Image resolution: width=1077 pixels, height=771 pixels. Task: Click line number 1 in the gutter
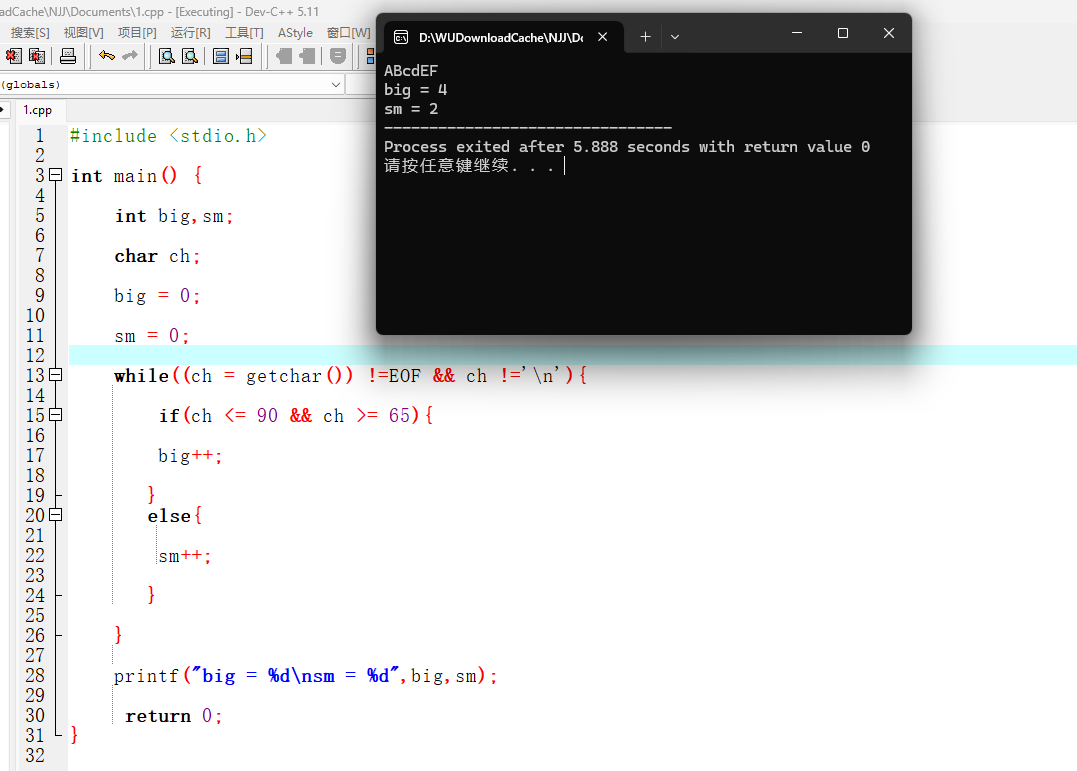tap(40, 136)
